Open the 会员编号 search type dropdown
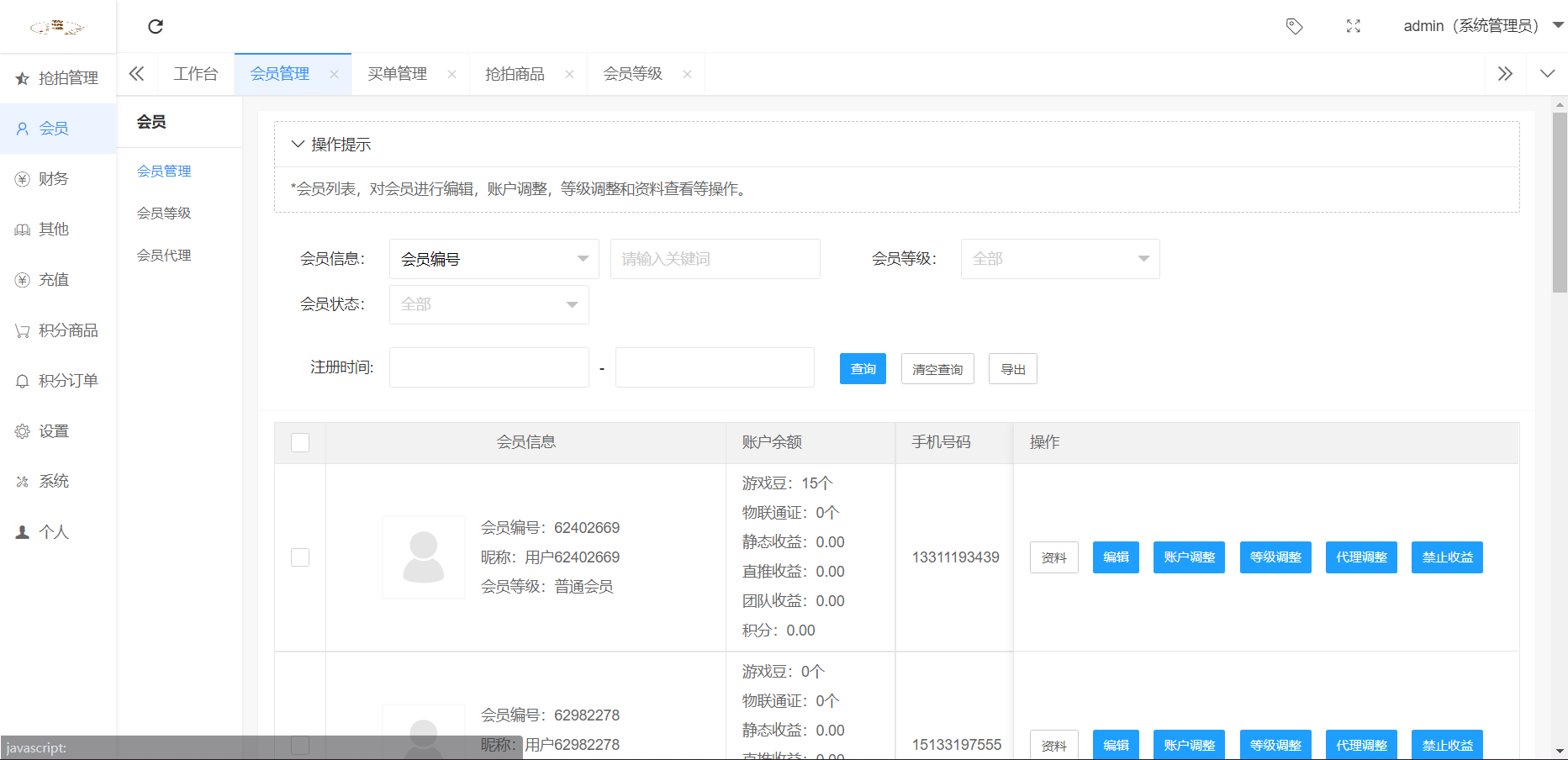The image size is (1568, 760). 494,259
